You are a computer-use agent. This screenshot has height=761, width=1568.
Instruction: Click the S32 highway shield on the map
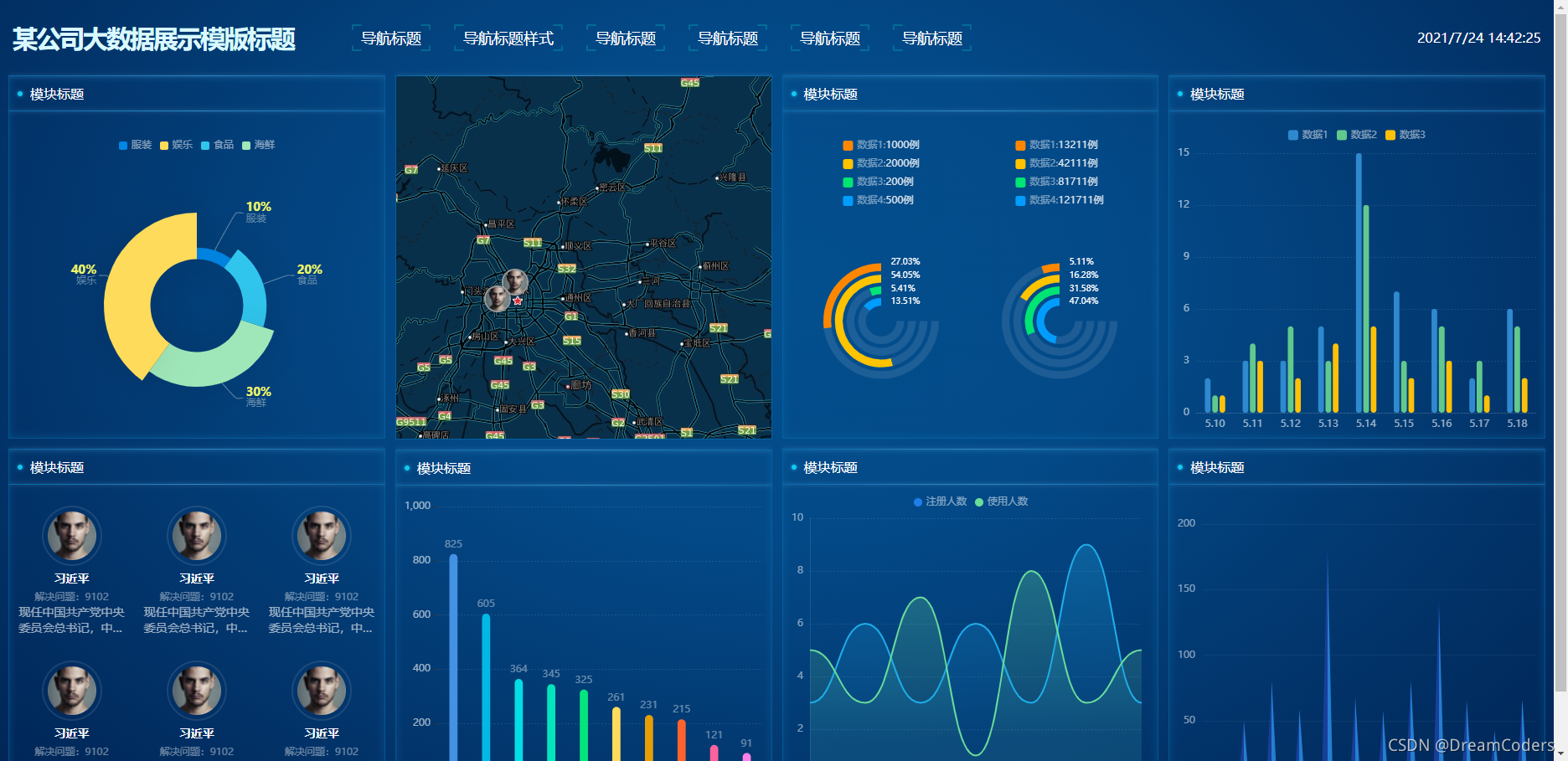(x=567, y=269)
